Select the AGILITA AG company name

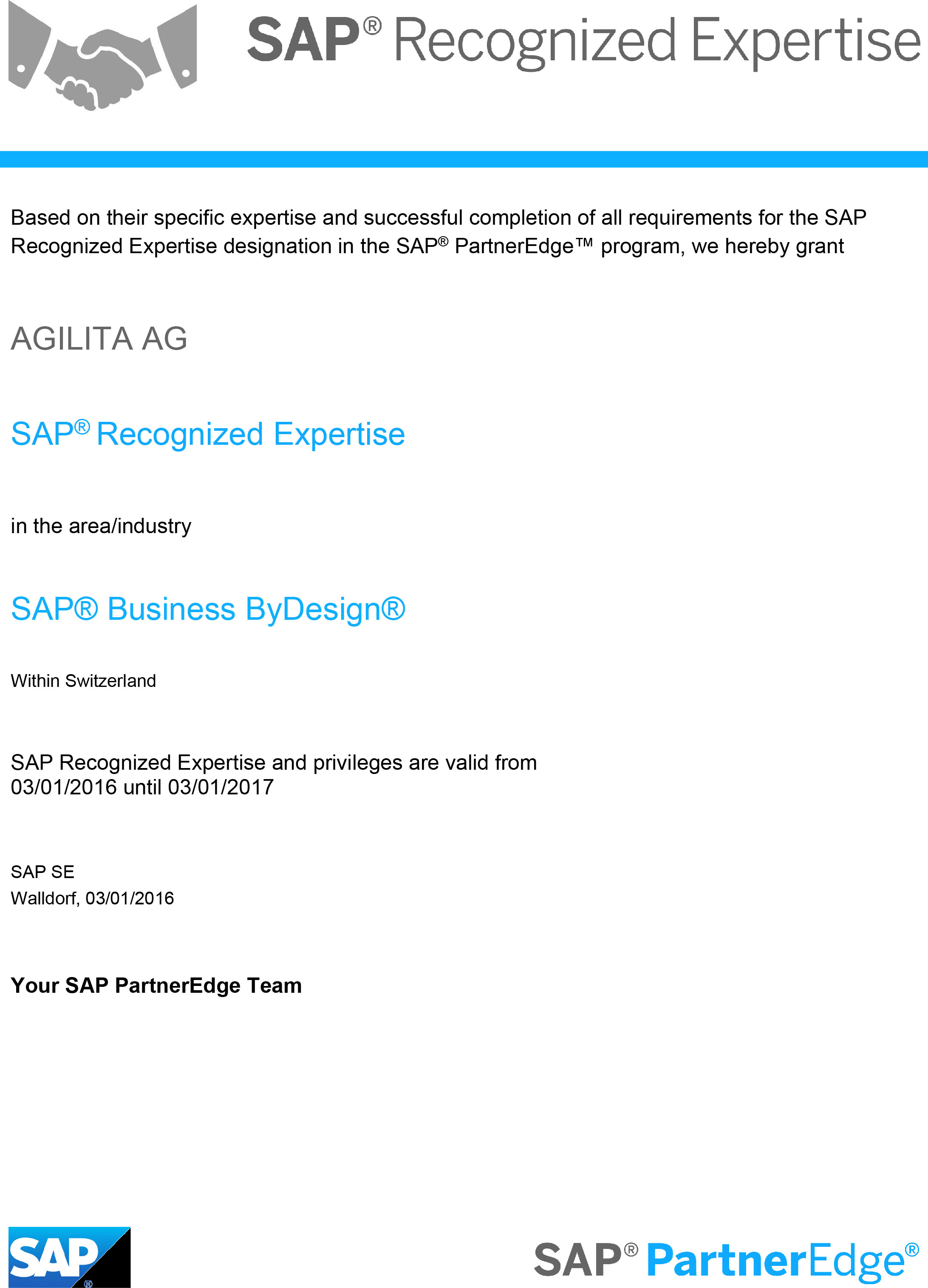(99, 339)
